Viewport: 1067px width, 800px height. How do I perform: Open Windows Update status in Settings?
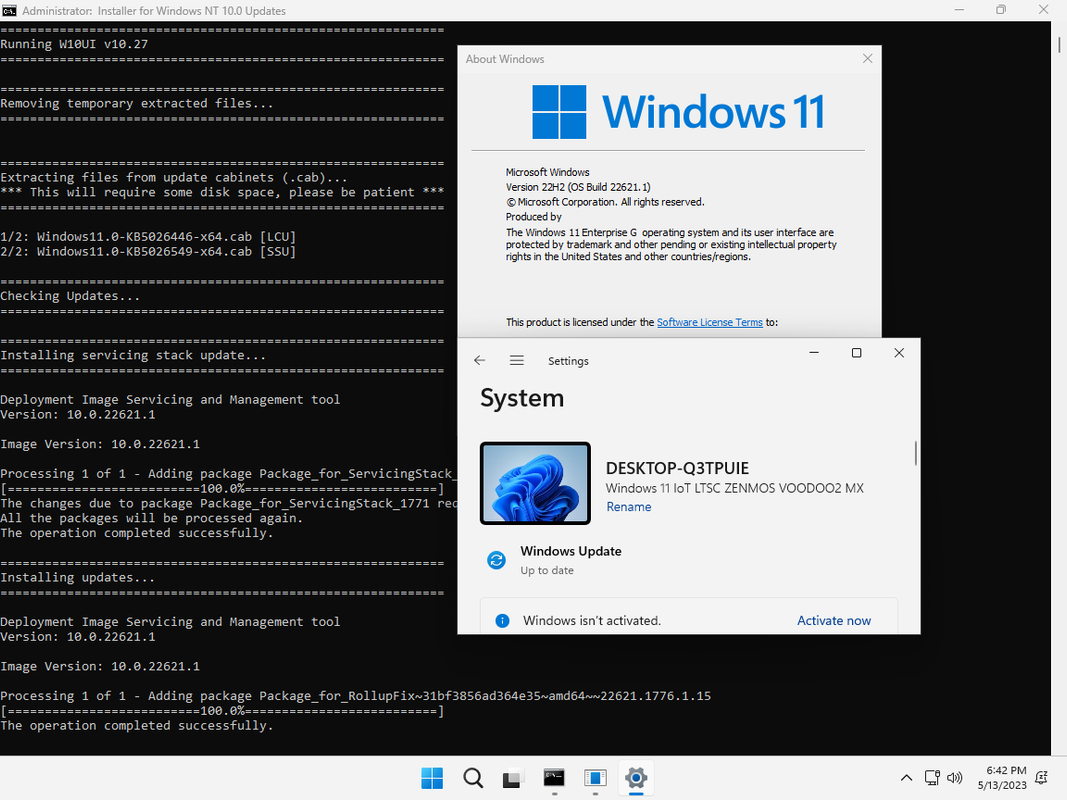click(570, 560)
